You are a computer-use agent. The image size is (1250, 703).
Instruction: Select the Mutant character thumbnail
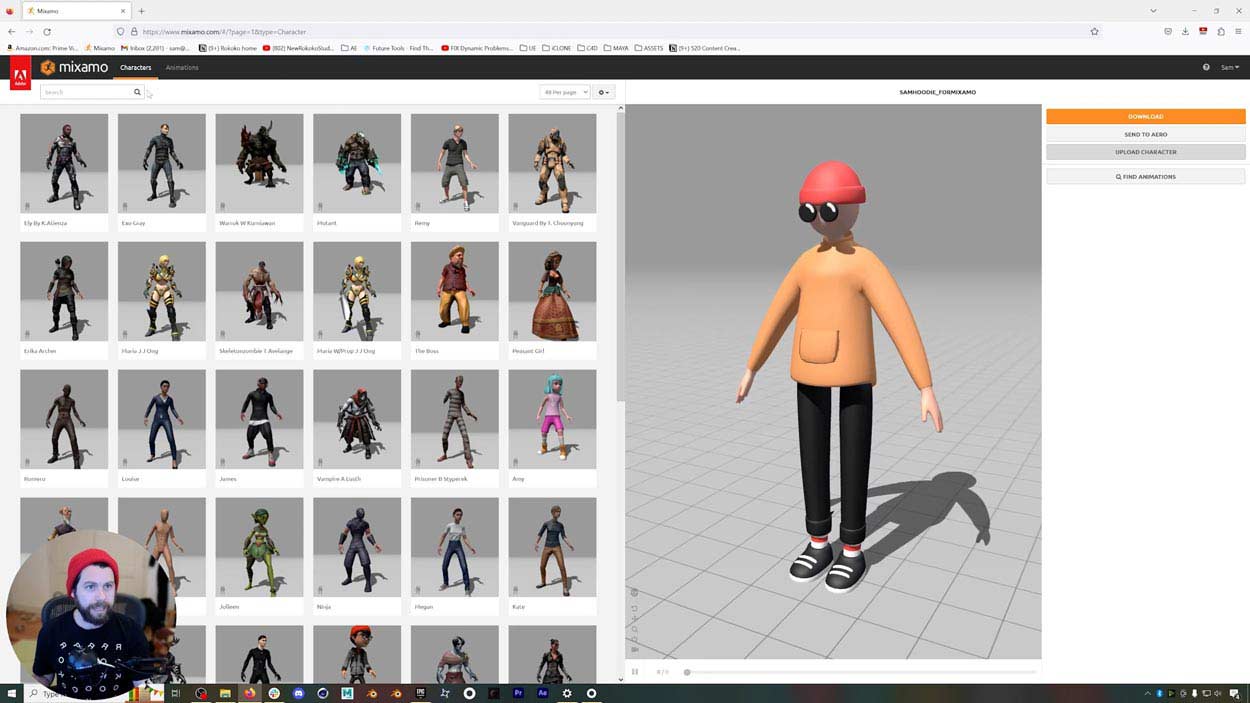coord(357,163)
